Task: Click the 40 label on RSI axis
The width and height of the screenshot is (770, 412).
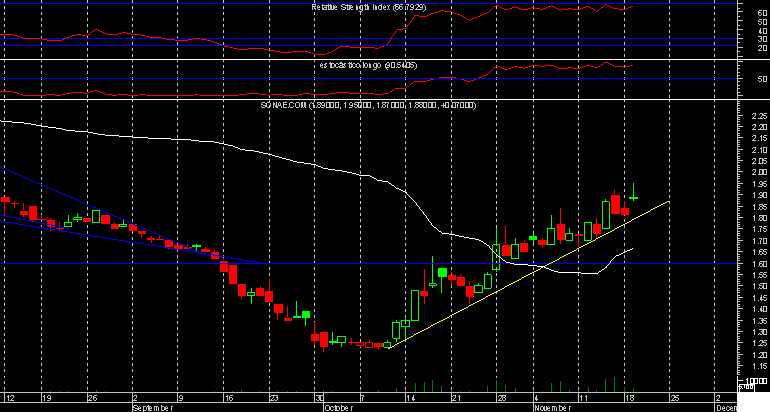Action: pyautogui.click(x=763, y=30)
